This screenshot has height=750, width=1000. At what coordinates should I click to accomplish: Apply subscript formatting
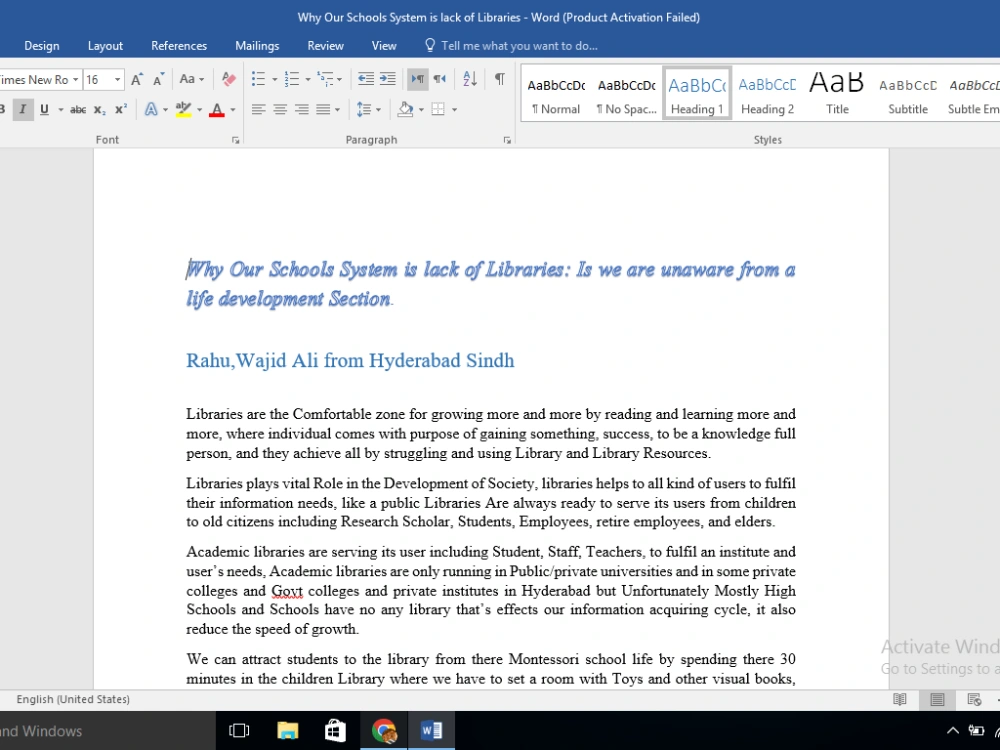99,110
